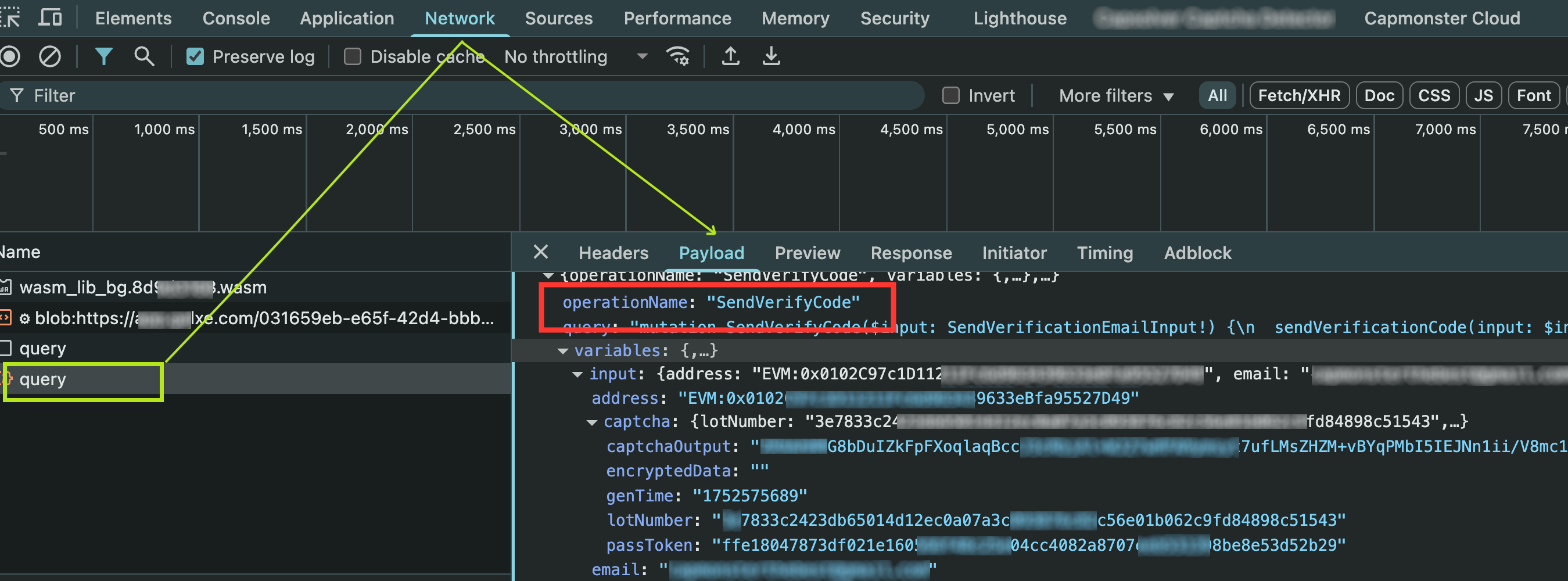Open the Performance panel
1568x581 pixels.
(677, 17)
